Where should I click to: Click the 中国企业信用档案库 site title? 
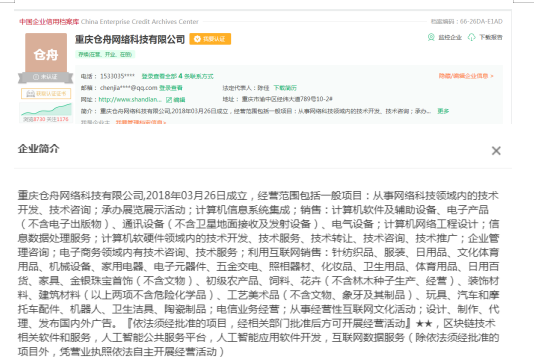(49, 22)
